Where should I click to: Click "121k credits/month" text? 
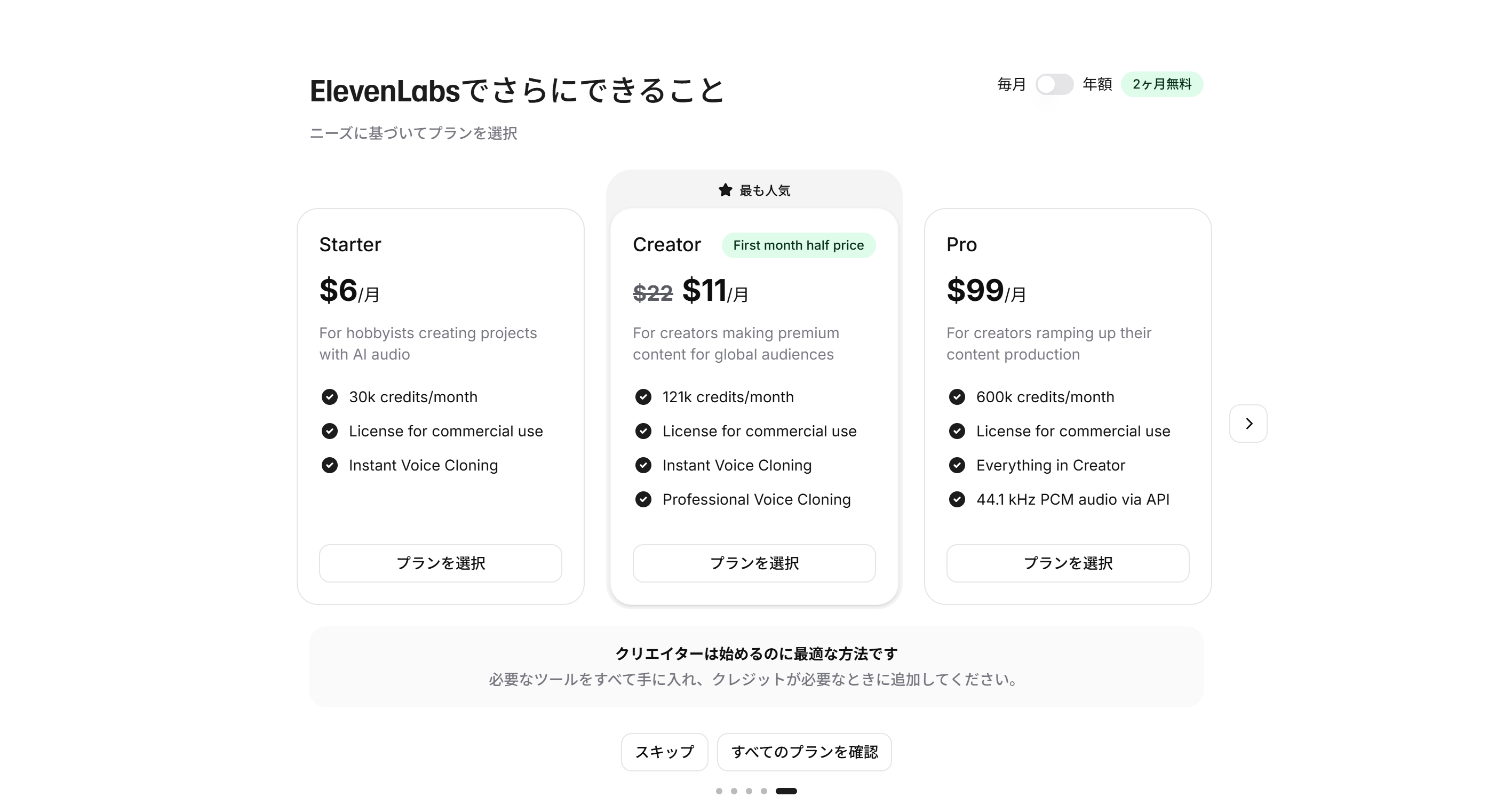pos(728,397)
